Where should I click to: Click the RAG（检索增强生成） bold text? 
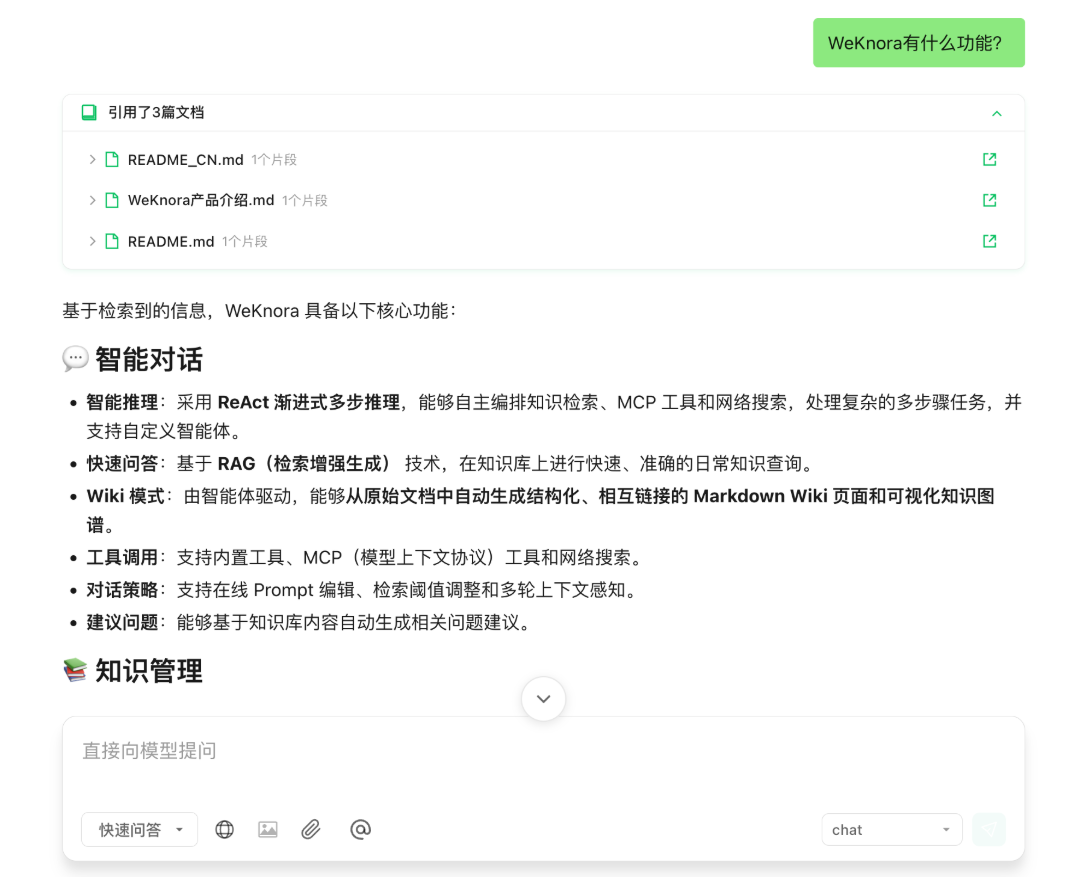[x=307, y=464]
